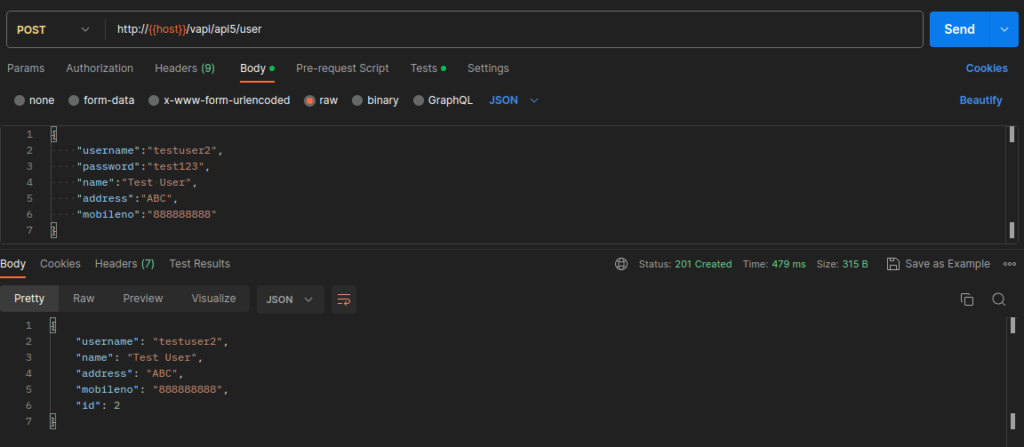Copy the response body with copy icon
1024x447 pixels.
point(967,299)
